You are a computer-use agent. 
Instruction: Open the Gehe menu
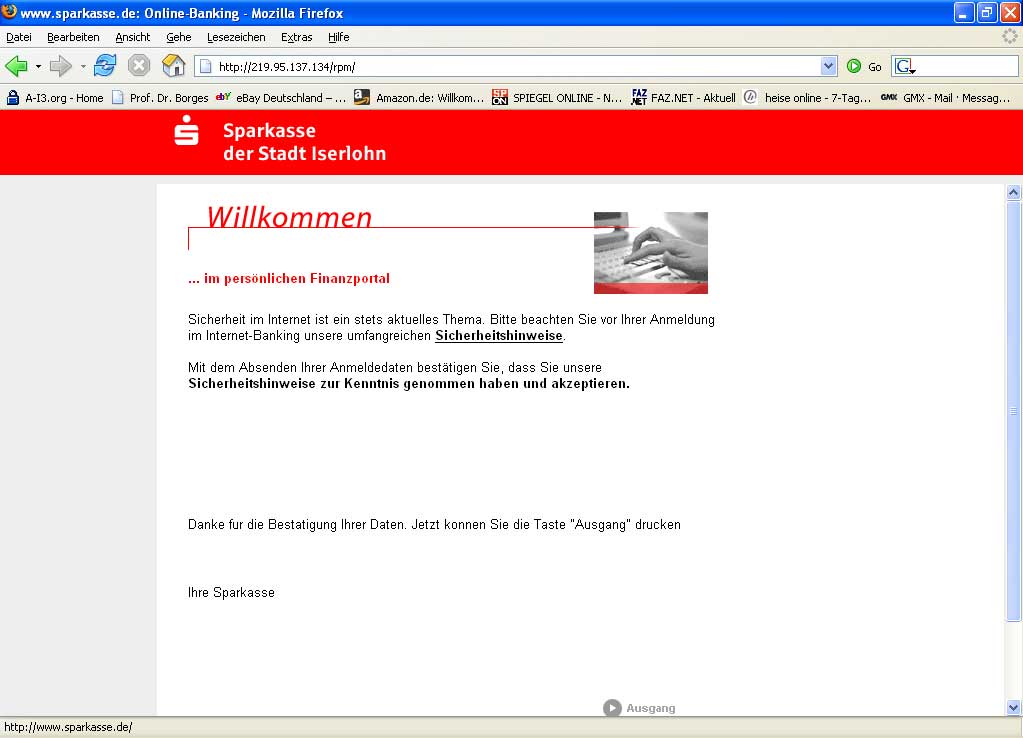(x=178, y=37)
